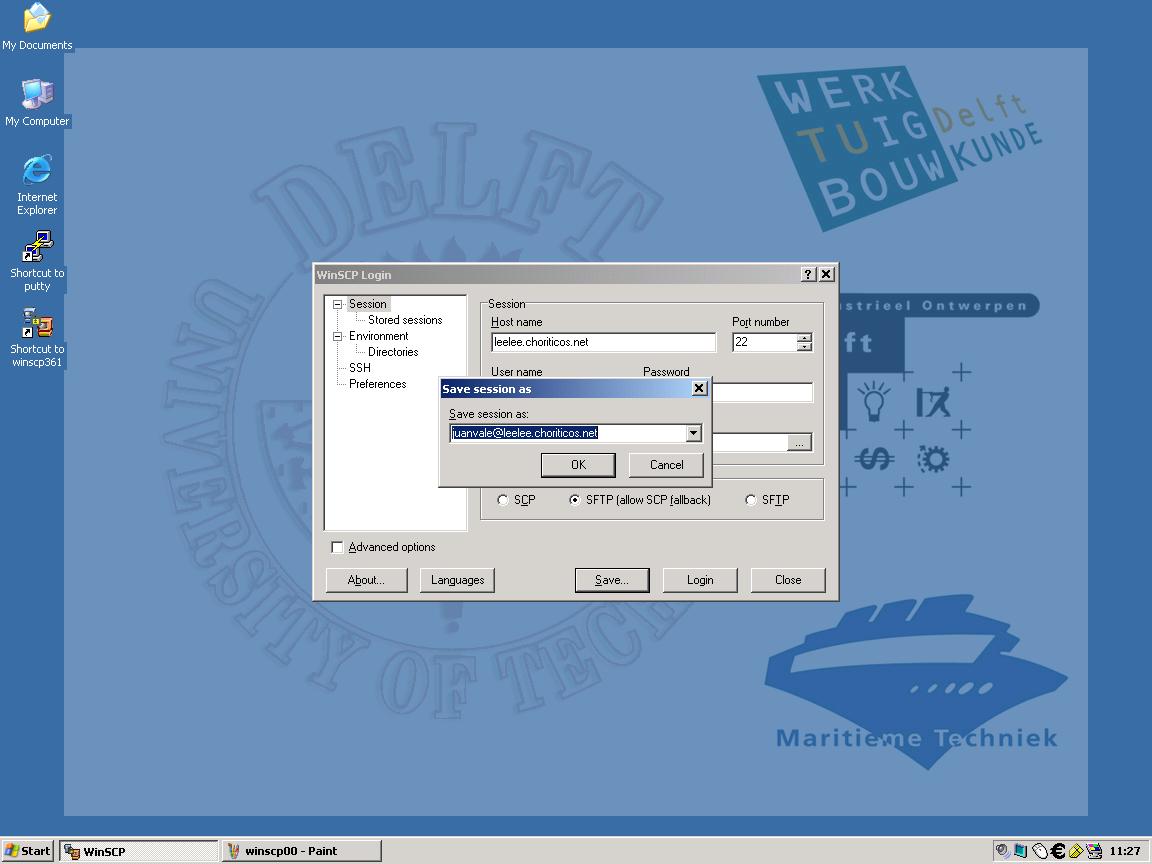Click the Port number field
Image resolution: width=1152 pixels, height=864 pixels.
(765, 342)
